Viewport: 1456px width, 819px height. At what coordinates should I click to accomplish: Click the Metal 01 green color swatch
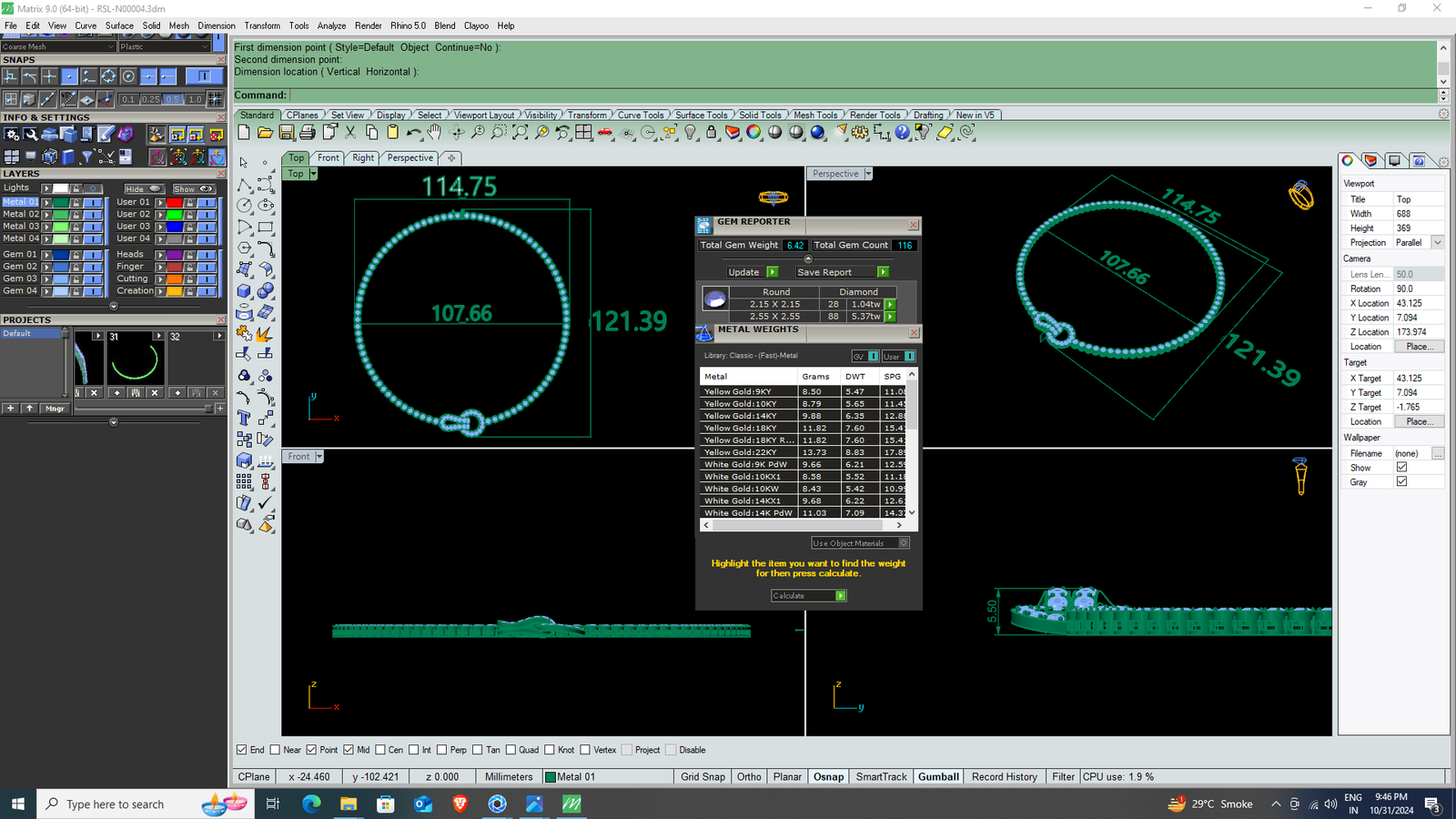(61, 202)
